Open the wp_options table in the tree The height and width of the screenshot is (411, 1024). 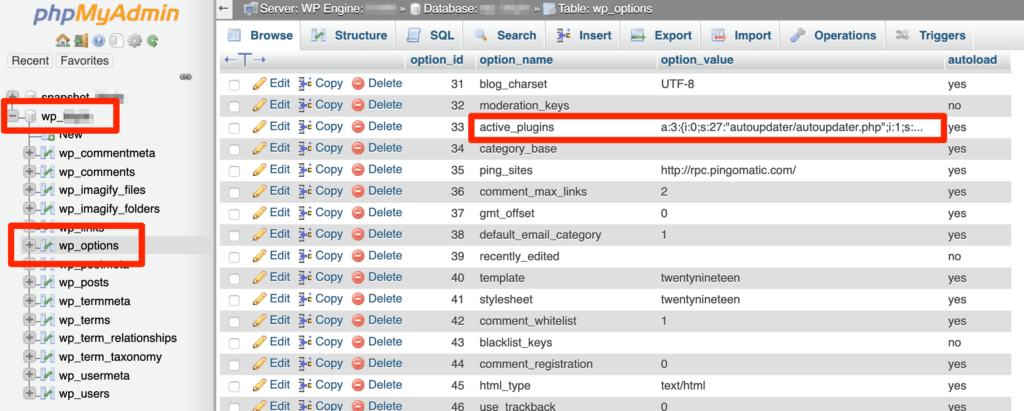point(88,246)
